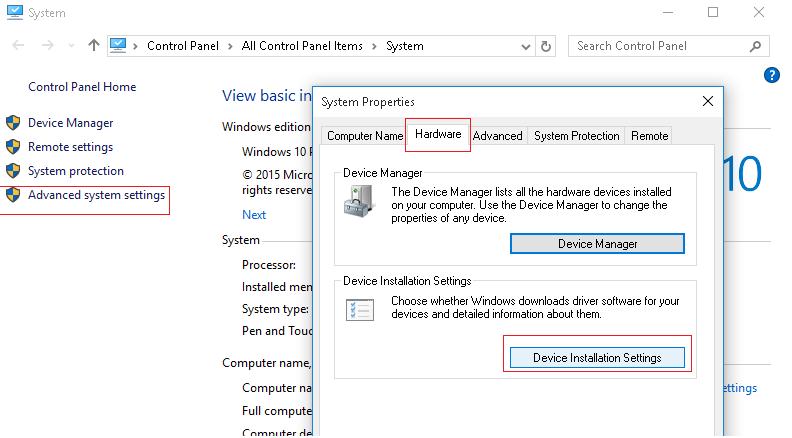Click the blue Help question mark icon

point(771,75)
